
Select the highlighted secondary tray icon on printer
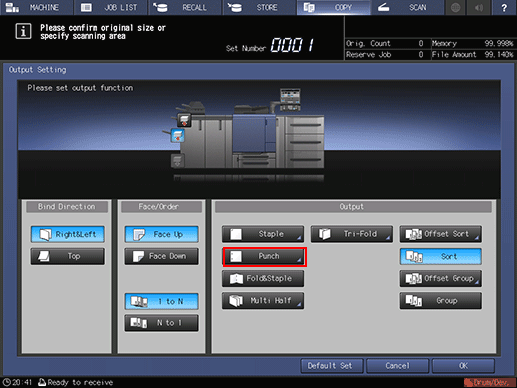coord(178,136)
